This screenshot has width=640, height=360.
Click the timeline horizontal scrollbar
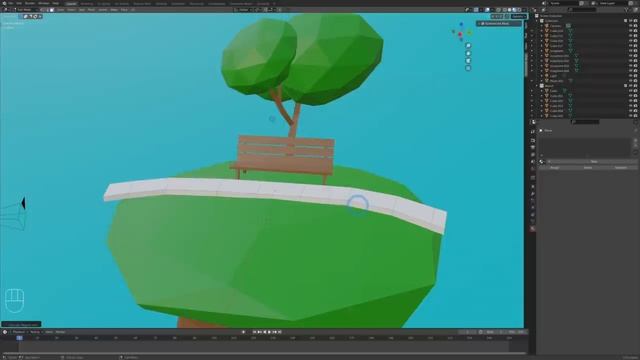264,353
